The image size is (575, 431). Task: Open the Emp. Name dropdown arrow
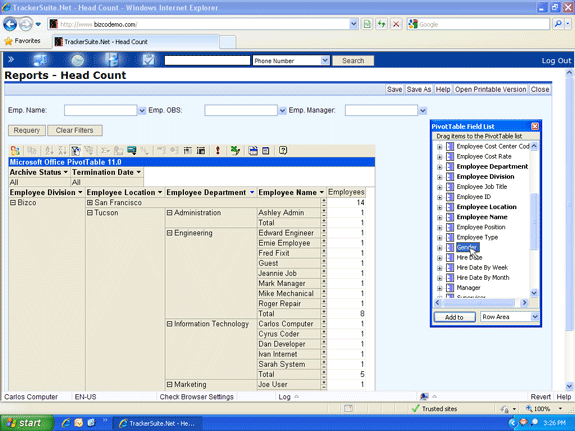pyautogui.click(x=142, y=110)
